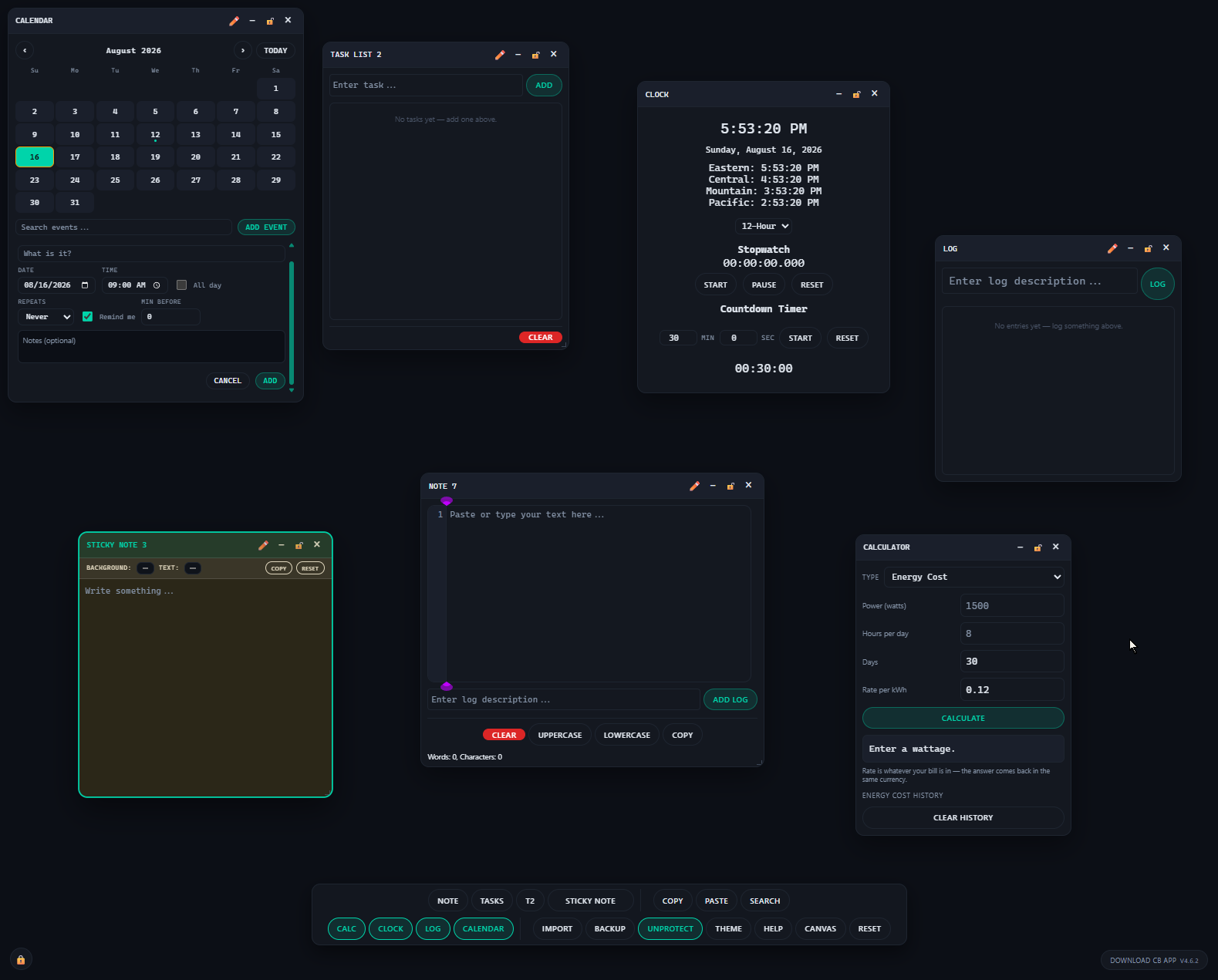Click STICKY NOTE in the bottom toolbar
1218x980 pixels.
(x=590, y=901)
